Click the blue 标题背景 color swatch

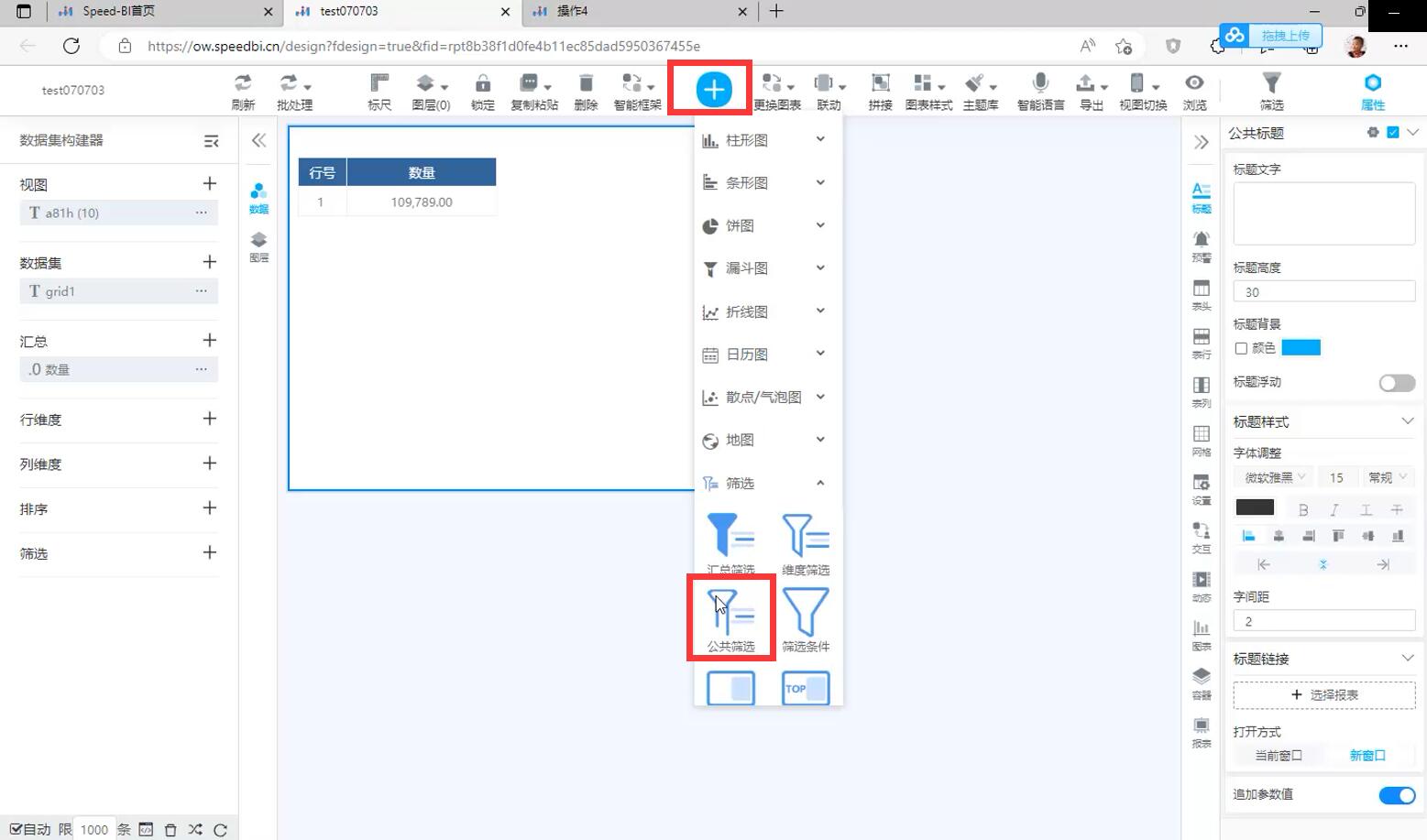pos(1301,348)
